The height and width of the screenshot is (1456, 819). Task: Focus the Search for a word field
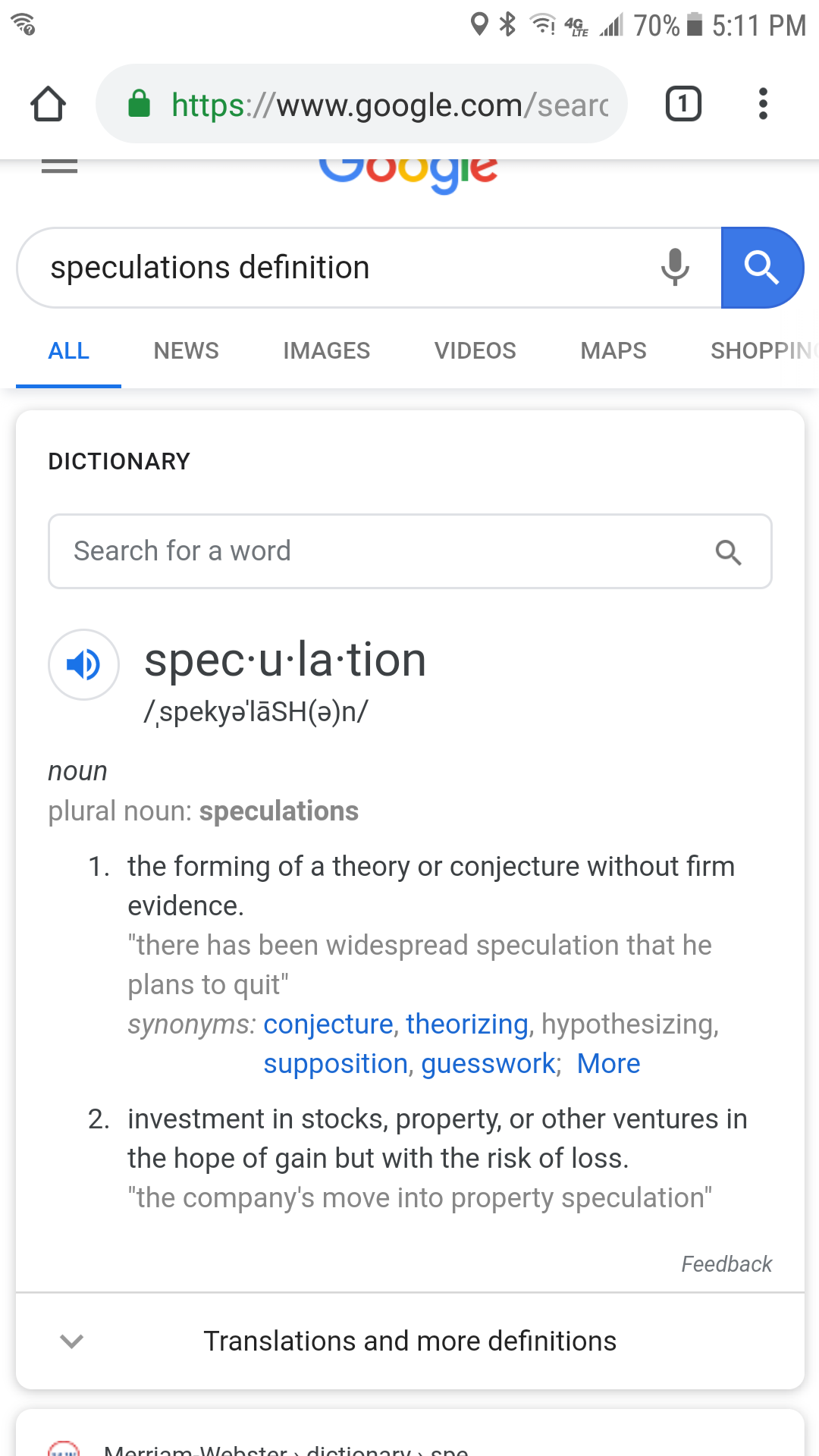[x=379, y=551]
